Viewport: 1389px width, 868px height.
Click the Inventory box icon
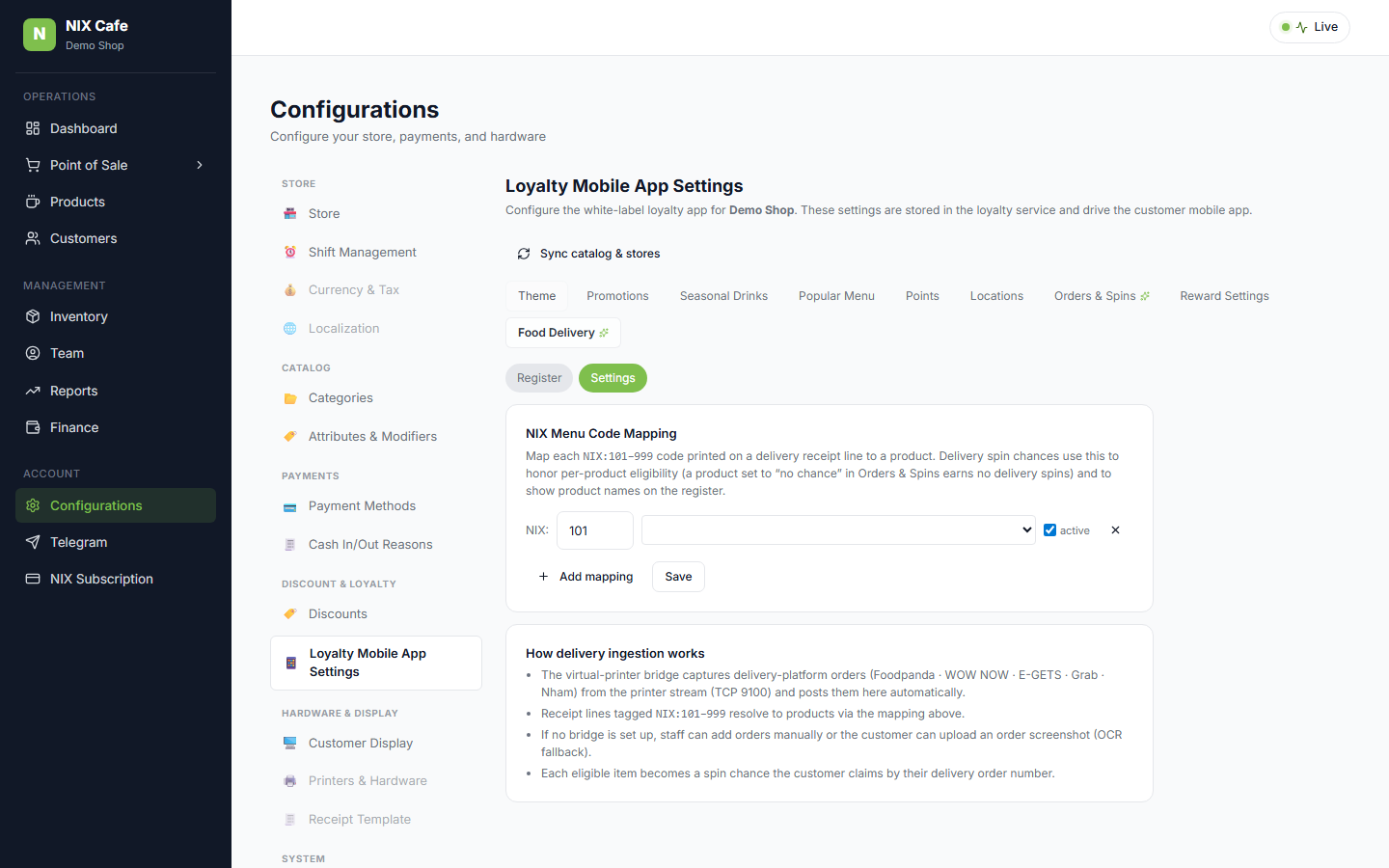tap(33, 316)
